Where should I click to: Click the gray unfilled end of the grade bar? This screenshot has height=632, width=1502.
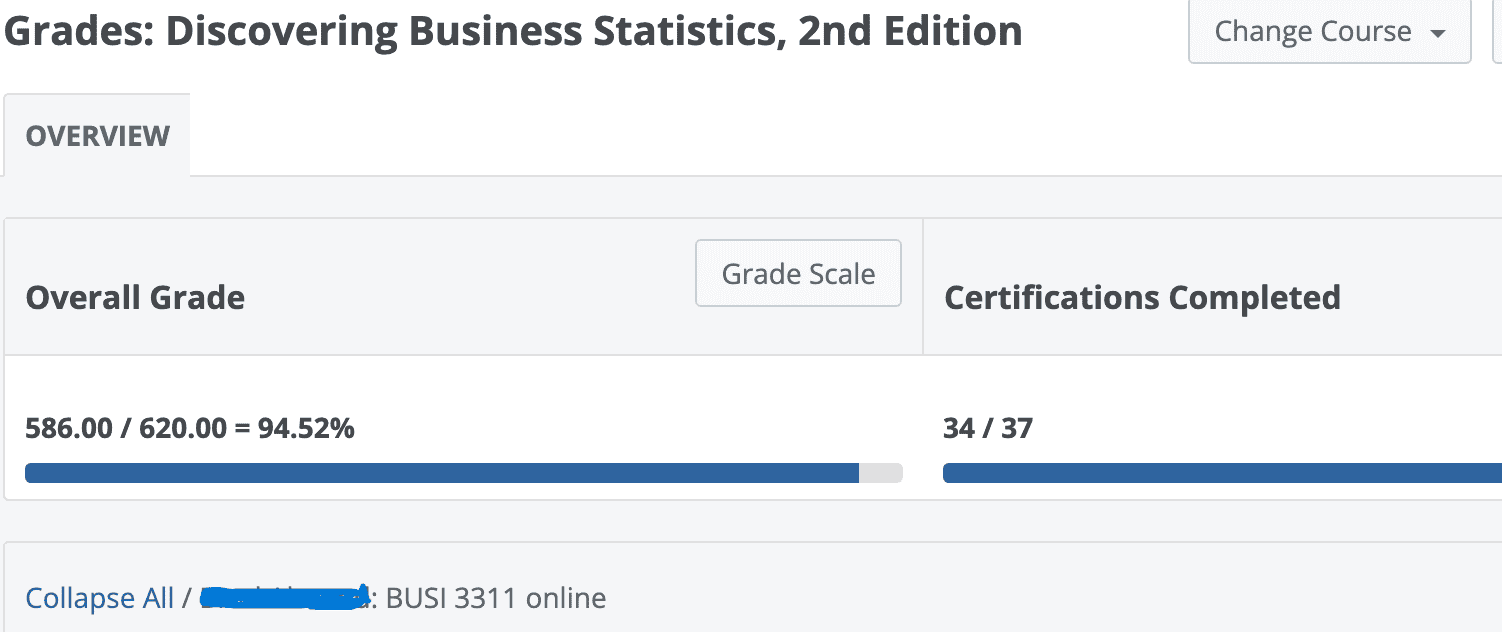(x=882, y=472)
